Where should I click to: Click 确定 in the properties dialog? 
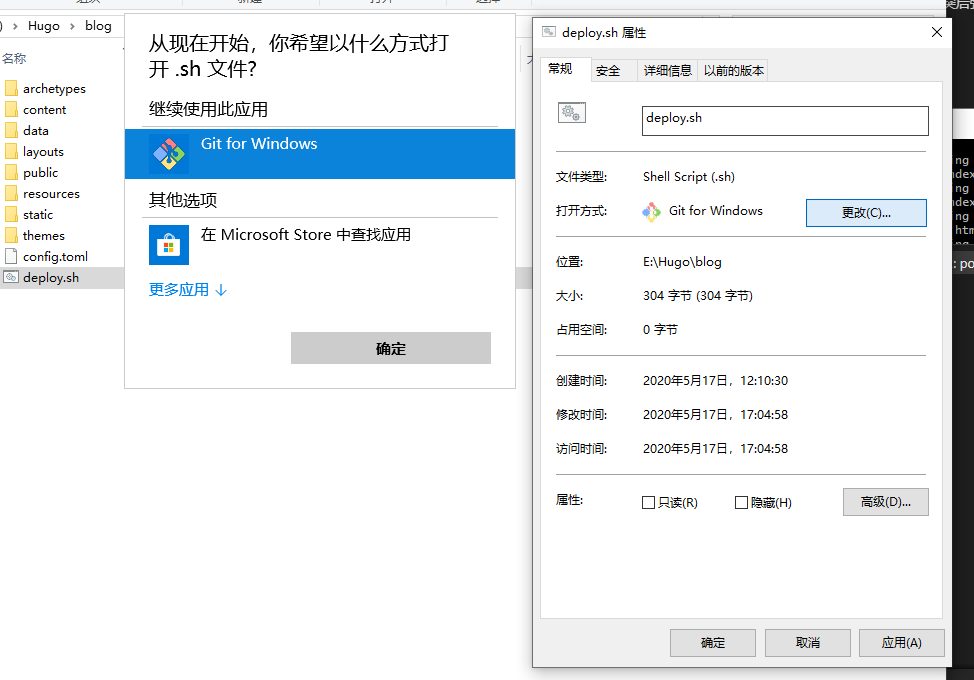tap(712, 643)
